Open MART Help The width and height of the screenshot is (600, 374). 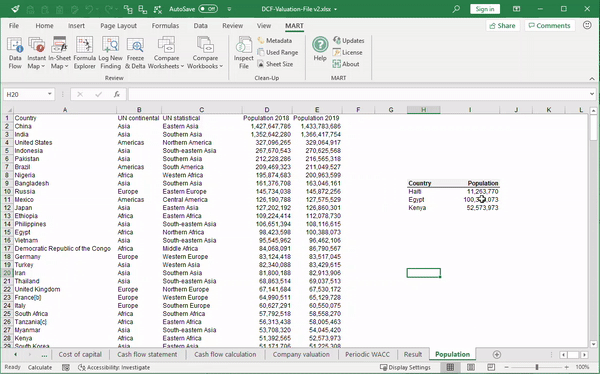click(320, 49)
